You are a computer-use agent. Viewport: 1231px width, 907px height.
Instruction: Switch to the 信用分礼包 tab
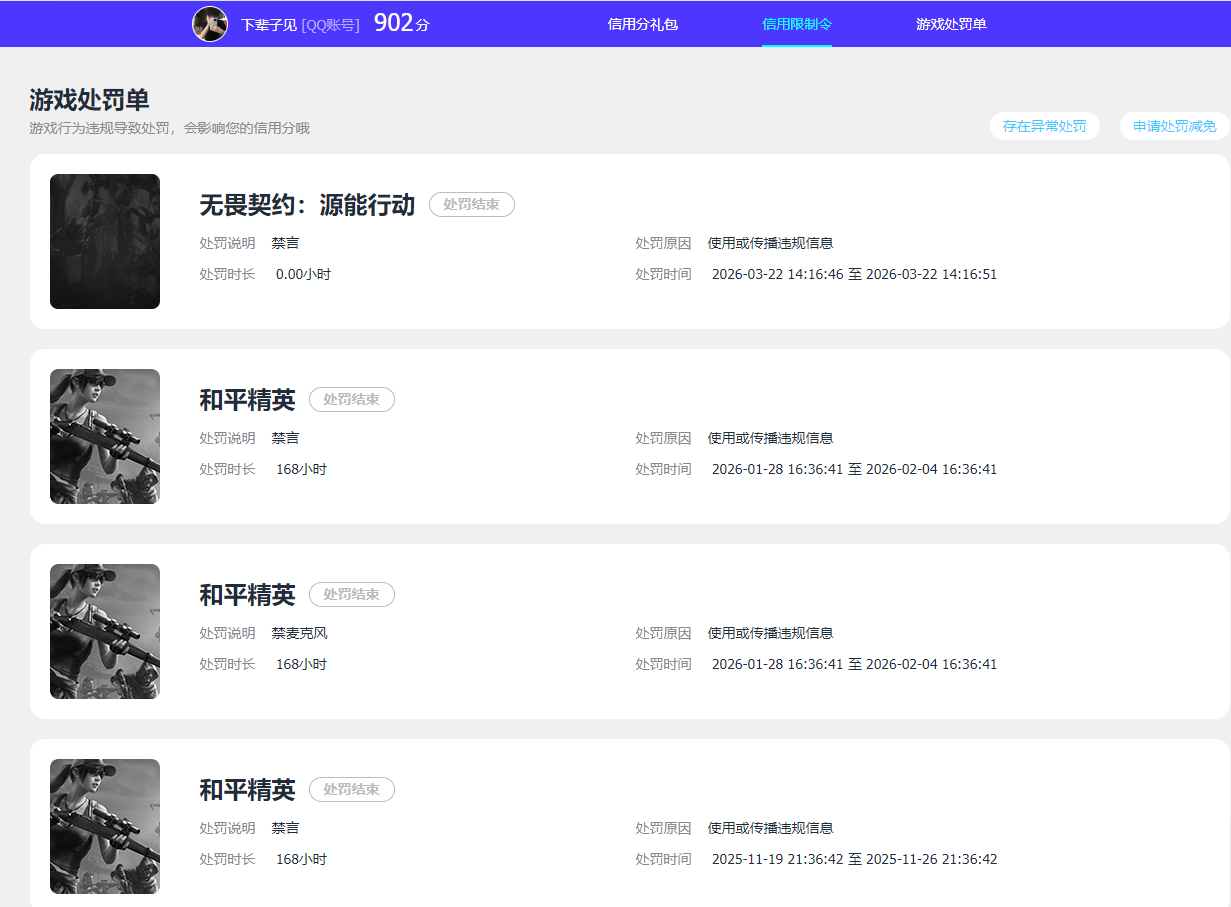642,23
